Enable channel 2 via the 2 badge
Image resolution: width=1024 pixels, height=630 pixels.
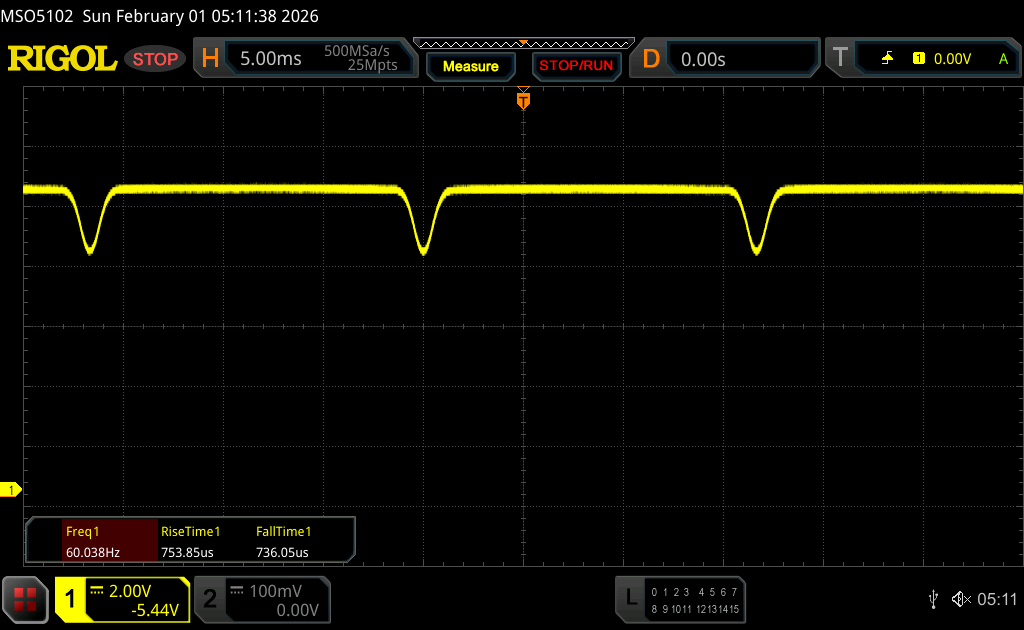click(x=209, y=599)
